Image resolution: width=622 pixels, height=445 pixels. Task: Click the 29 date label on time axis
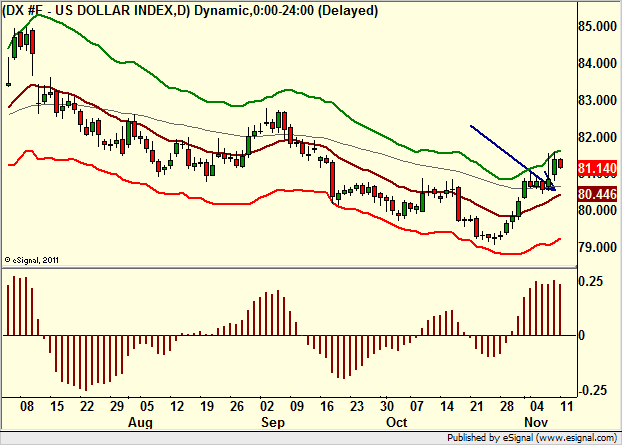(117, 407)
